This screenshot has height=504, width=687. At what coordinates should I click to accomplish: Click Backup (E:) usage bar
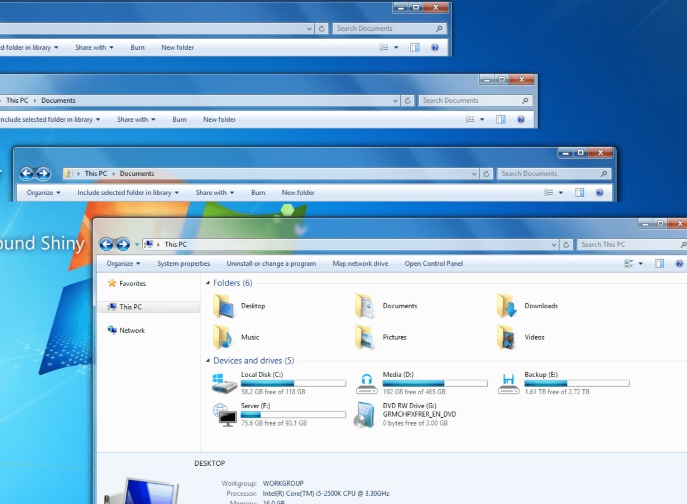pos(577,383)
